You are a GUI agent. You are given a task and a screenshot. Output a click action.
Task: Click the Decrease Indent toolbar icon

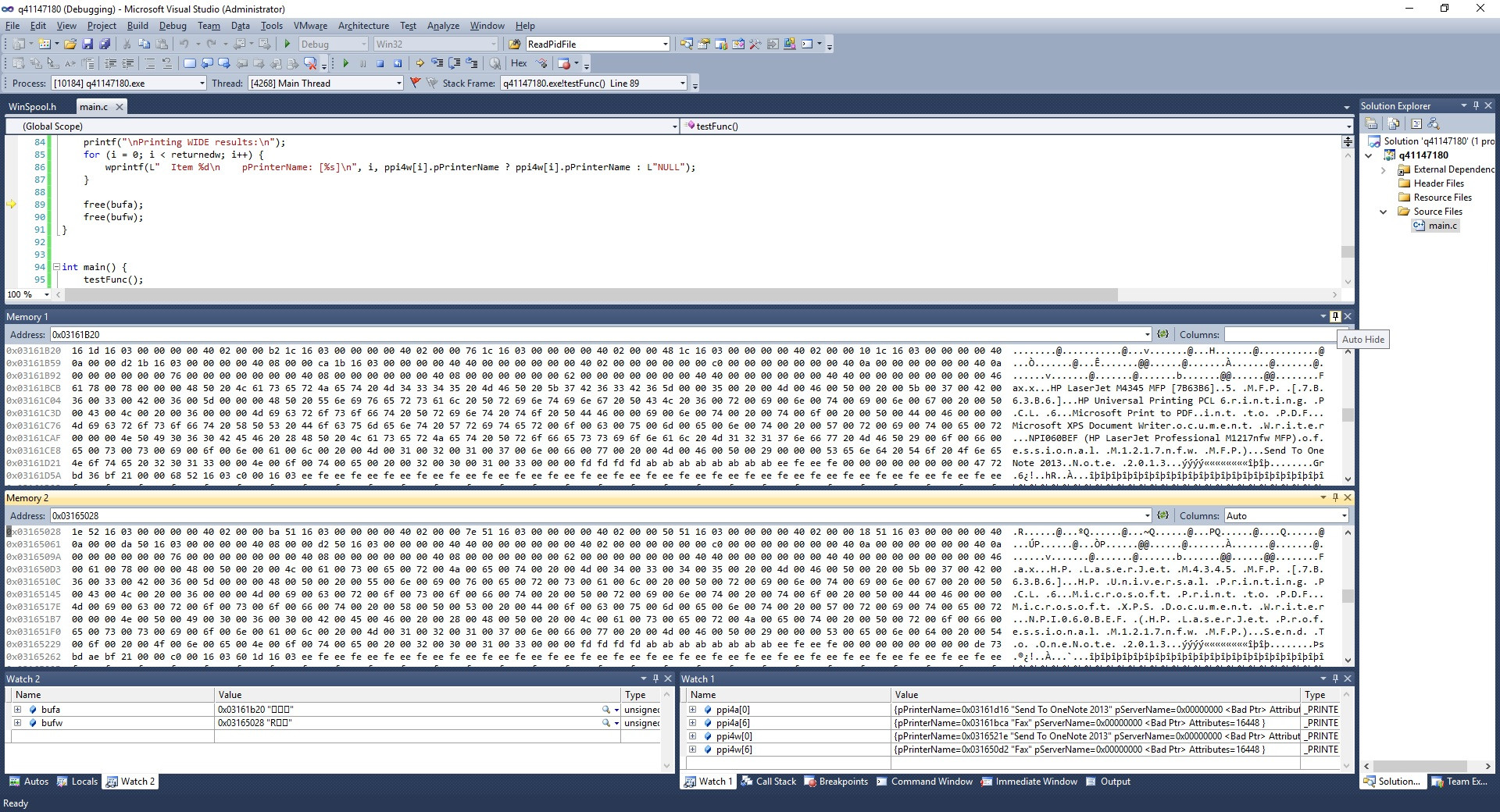111,63
